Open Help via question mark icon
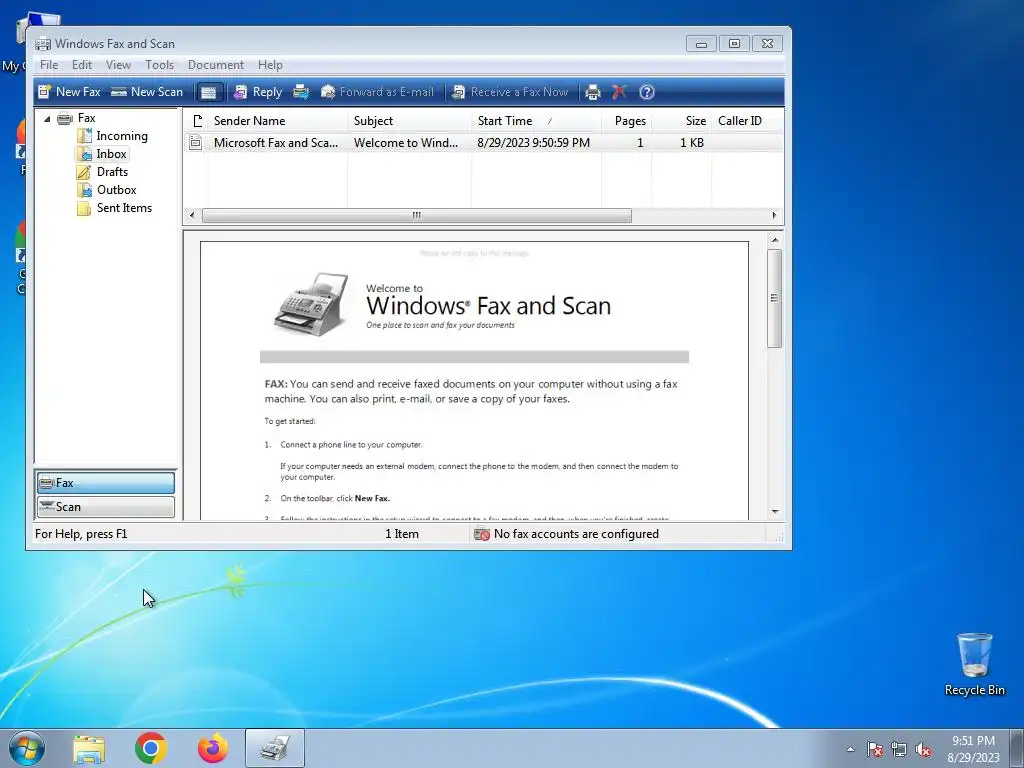1024x768 pixels. tap(647, 92)
